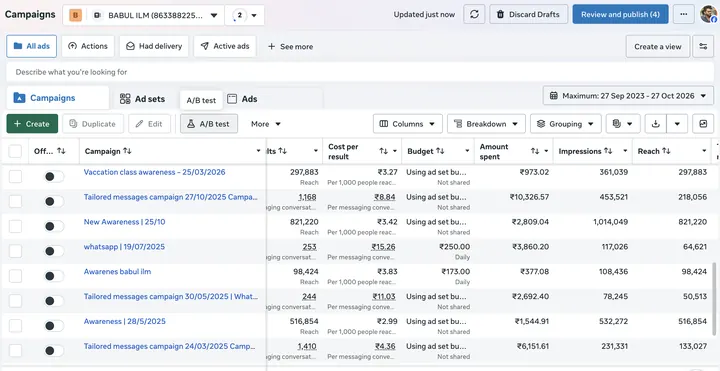Click the refresh data icon
Screen dimensions: 720x371
474,14
